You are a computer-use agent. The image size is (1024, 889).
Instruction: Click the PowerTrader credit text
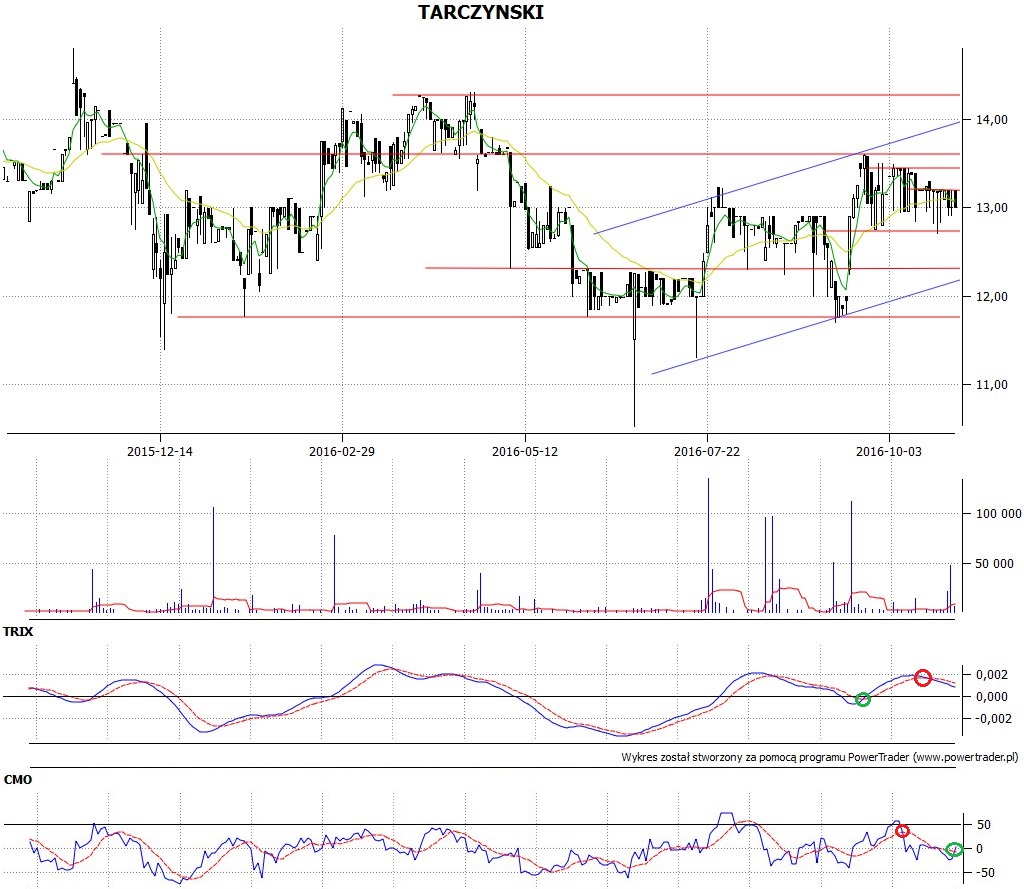coord(820,757)
